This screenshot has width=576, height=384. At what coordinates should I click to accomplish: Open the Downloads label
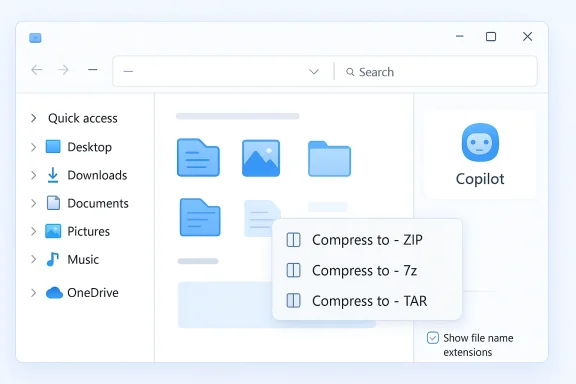(x=97, y=175)
